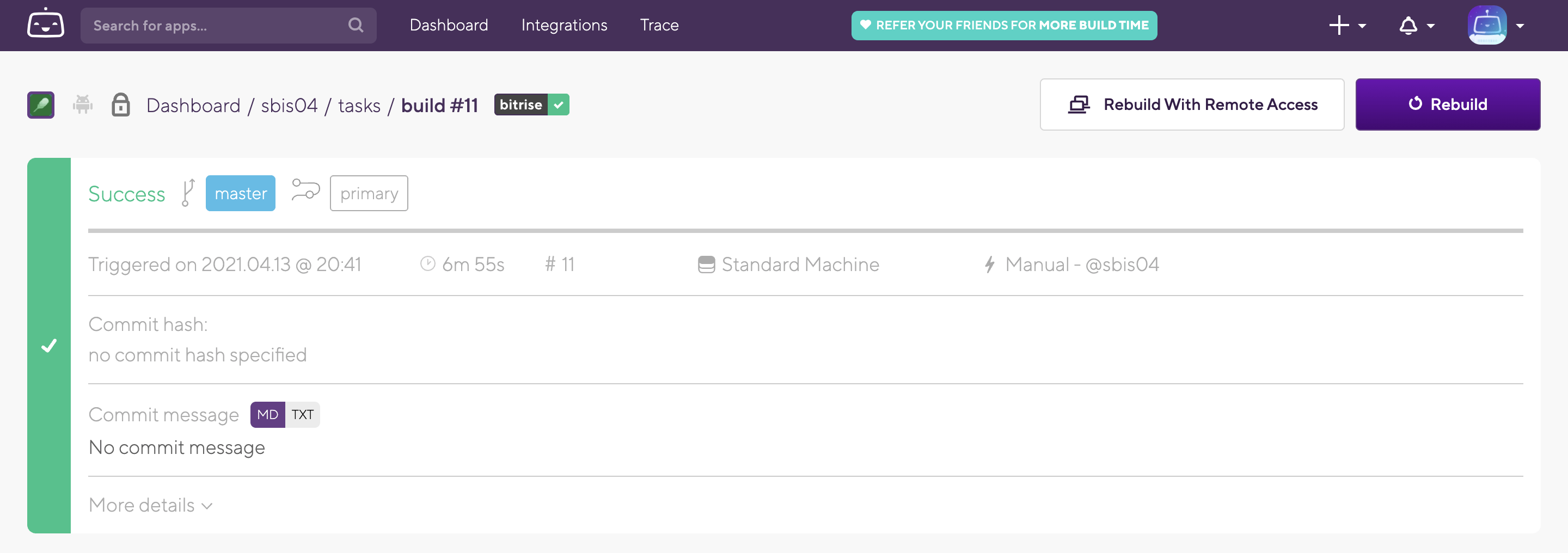
Task: Click the search magnifier icon
Action: [x=356, y=25]
